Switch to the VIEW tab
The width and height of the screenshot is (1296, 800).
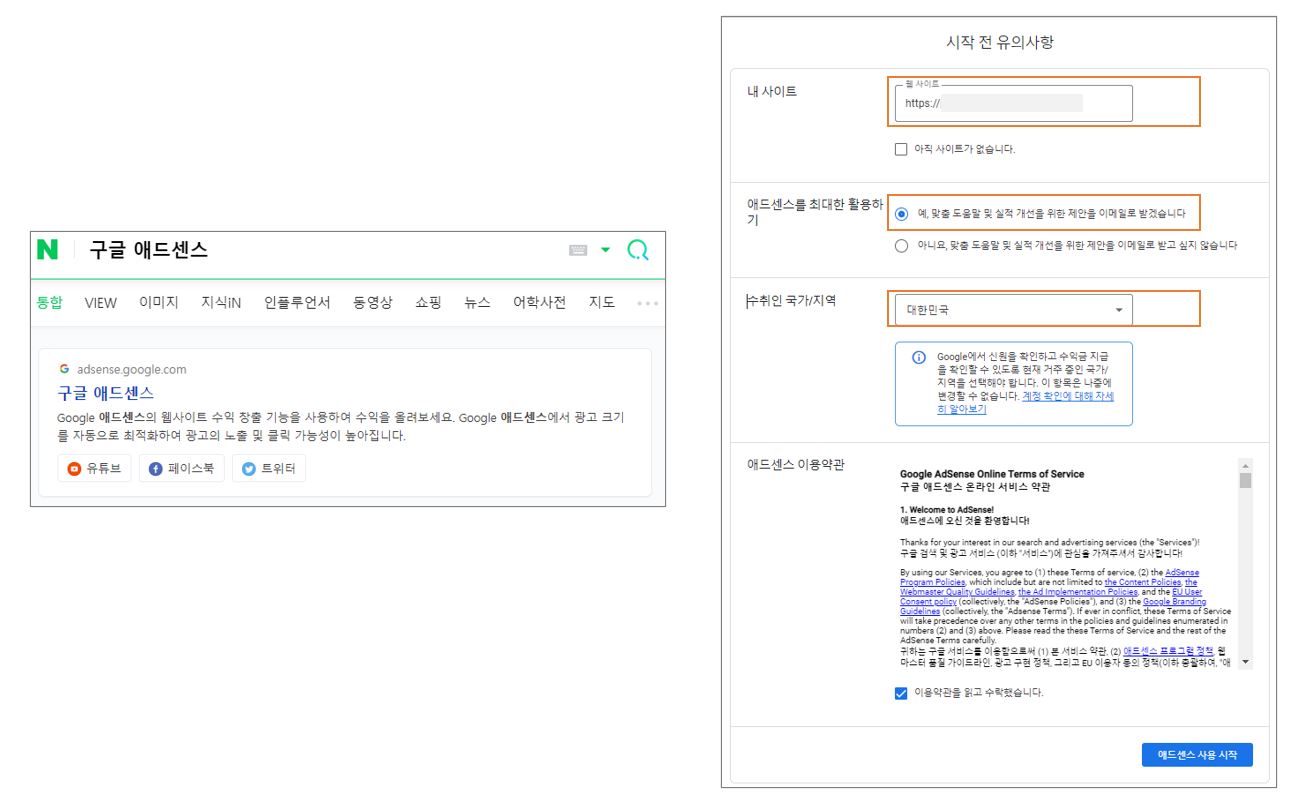pyautogui.click(x=101, y=302)
